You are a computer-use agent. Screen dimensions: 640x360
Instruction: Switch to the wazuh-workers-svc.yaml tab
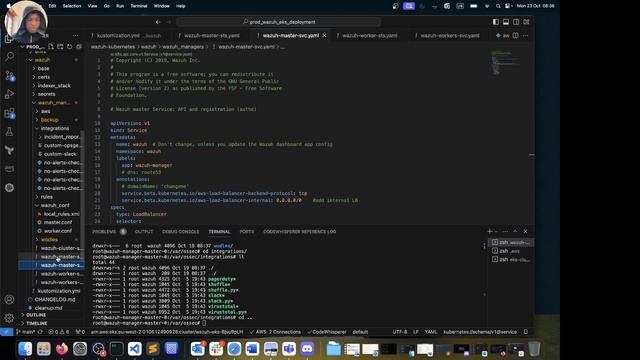coord(449,36)
